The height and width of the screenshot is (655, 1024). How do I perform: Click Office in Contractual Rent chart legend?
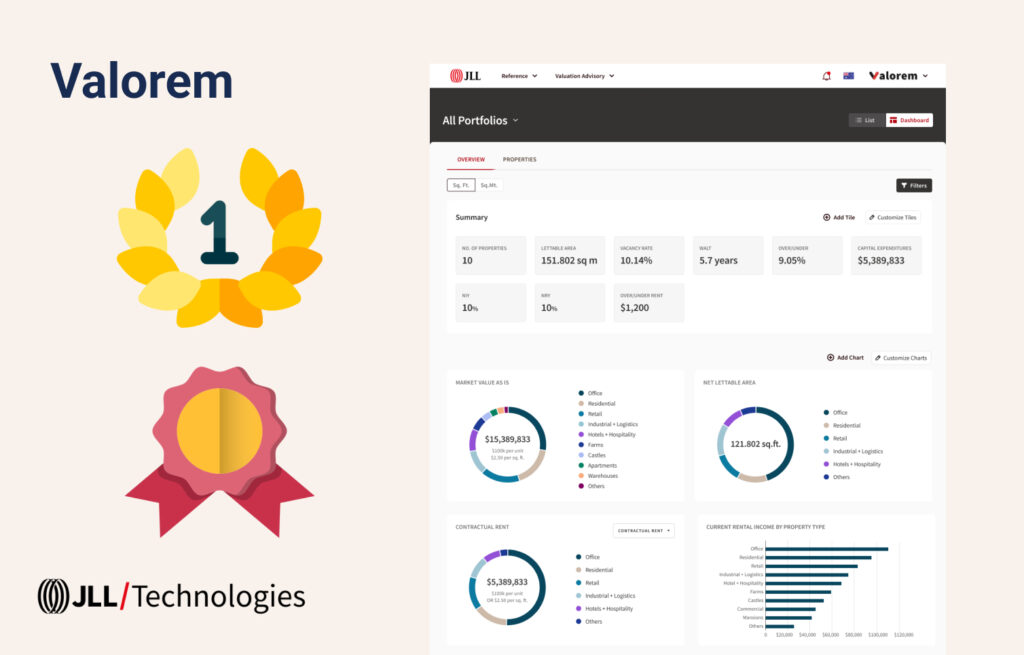coord(592,557)
